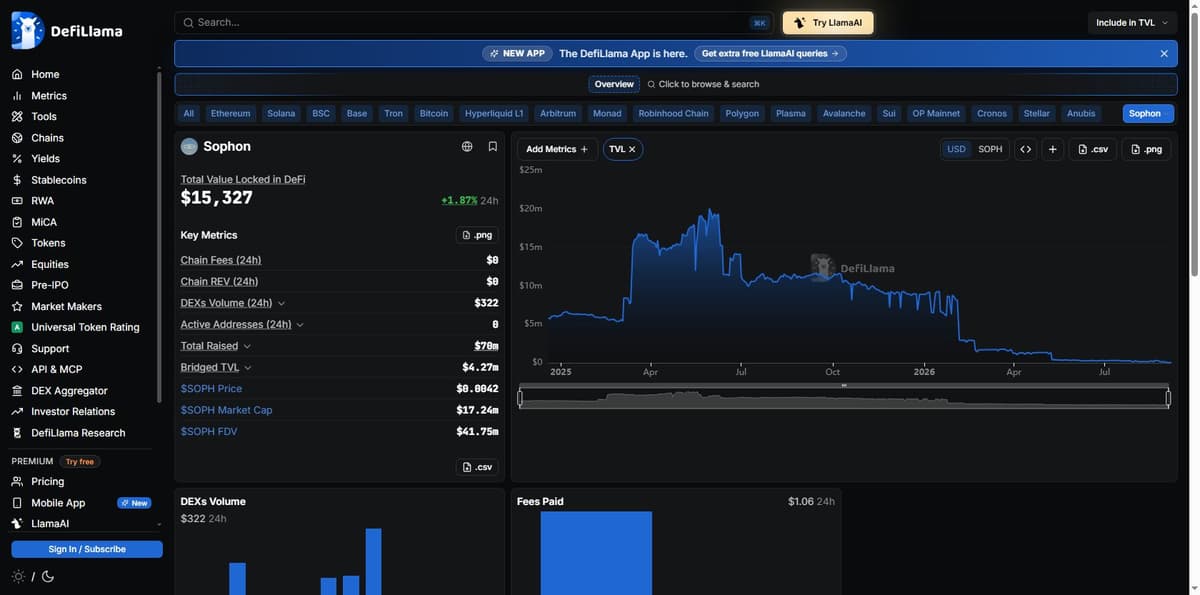Remove the TVL metric chip

(632, 149)
